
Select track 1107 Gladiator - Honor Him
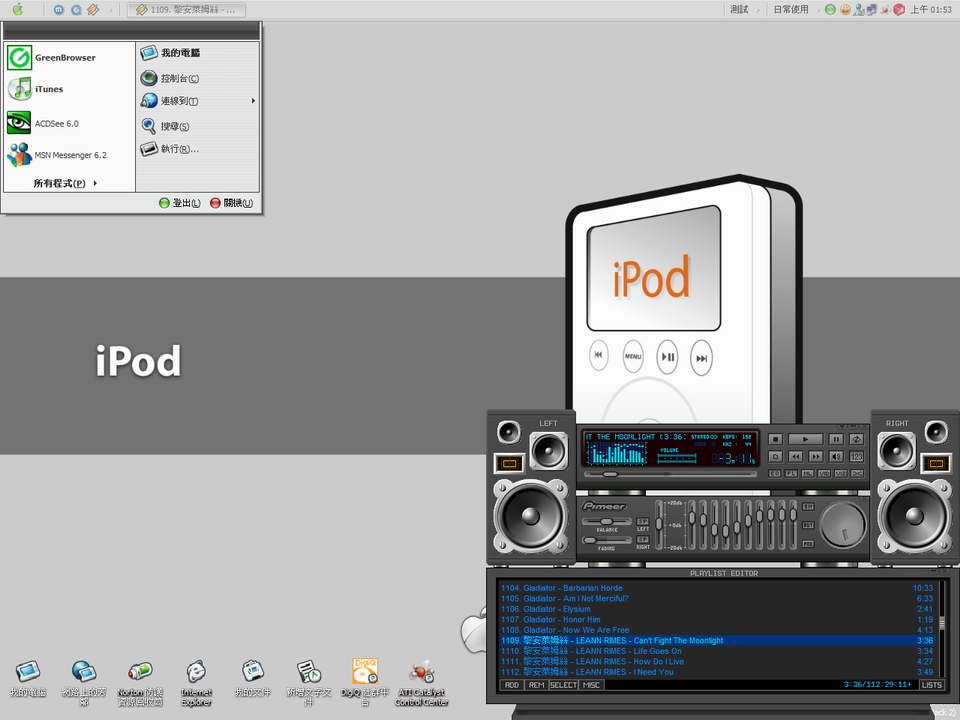pos(716,619)
